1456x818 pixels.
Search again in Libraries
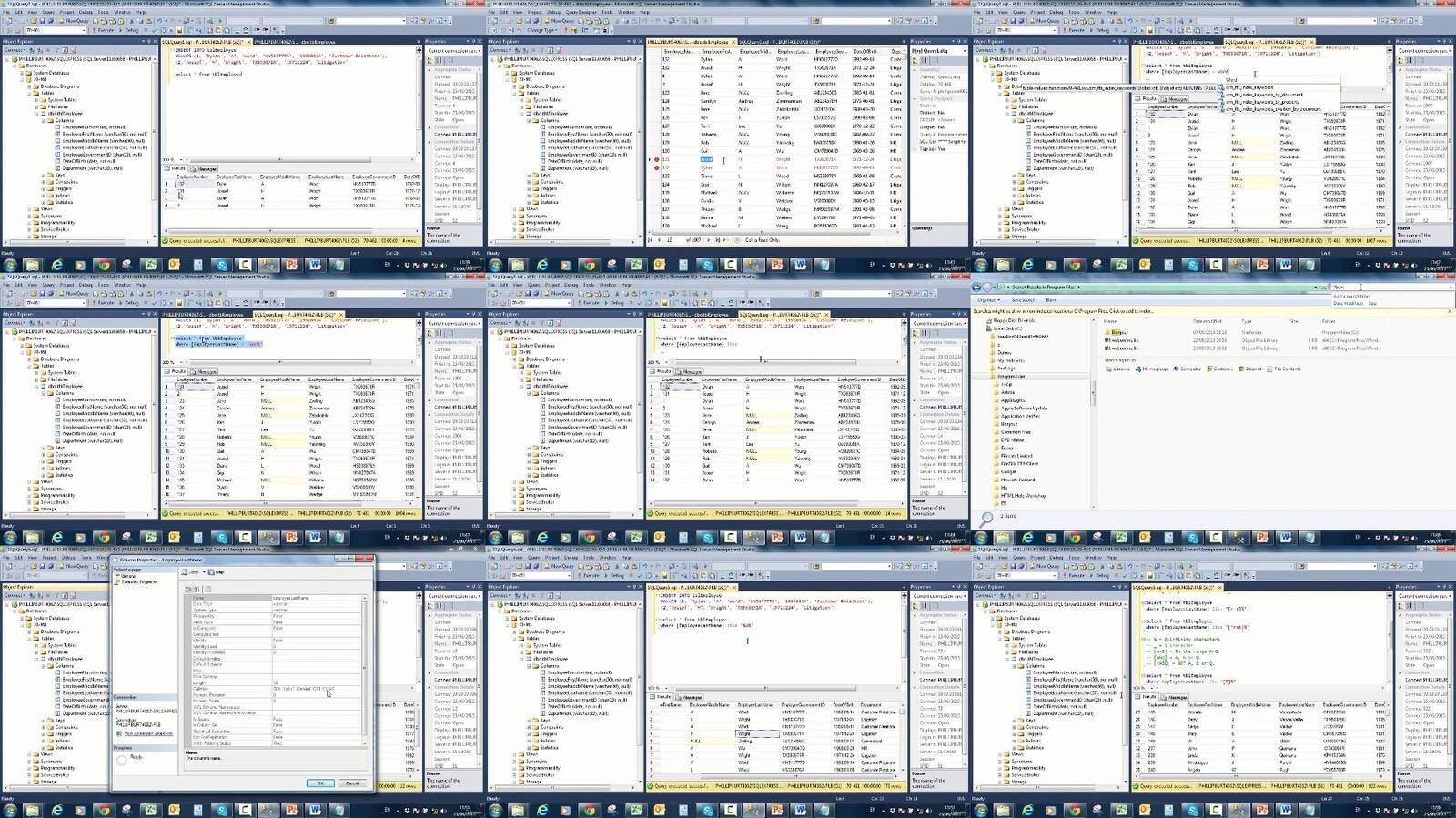tap(1121, 369)
